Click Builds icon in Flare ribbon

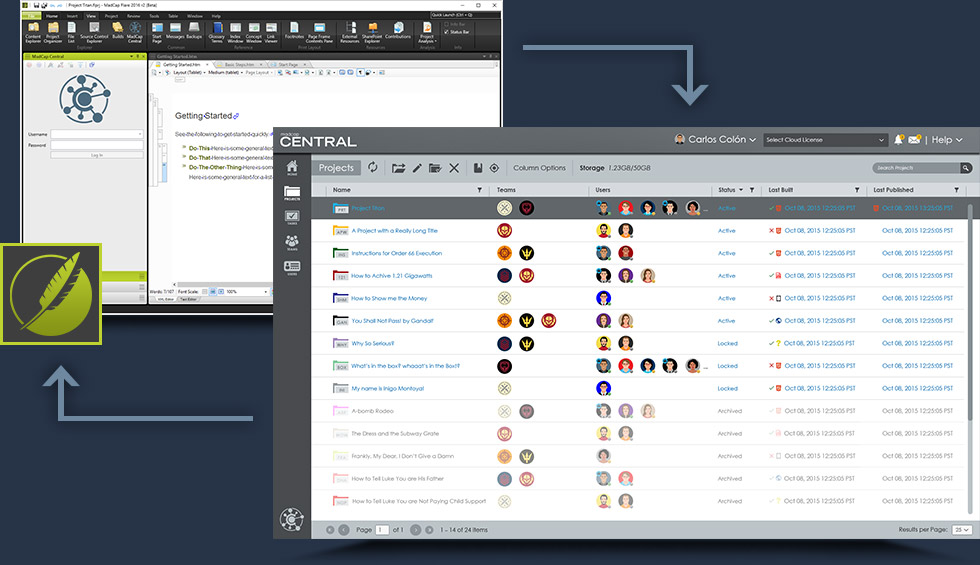(x=118, y=31)
